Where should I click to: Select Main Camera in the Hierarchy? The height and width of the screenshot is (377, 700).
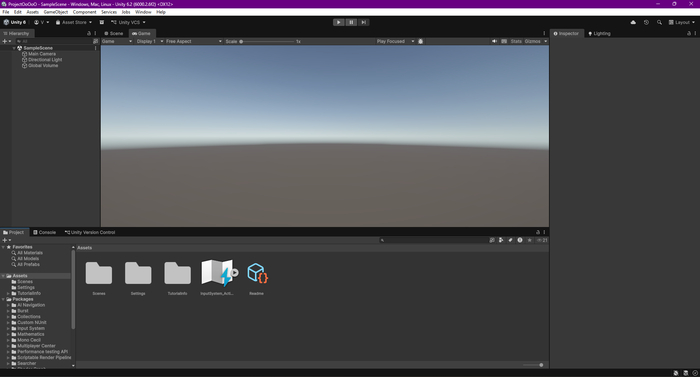pos(42,54)
